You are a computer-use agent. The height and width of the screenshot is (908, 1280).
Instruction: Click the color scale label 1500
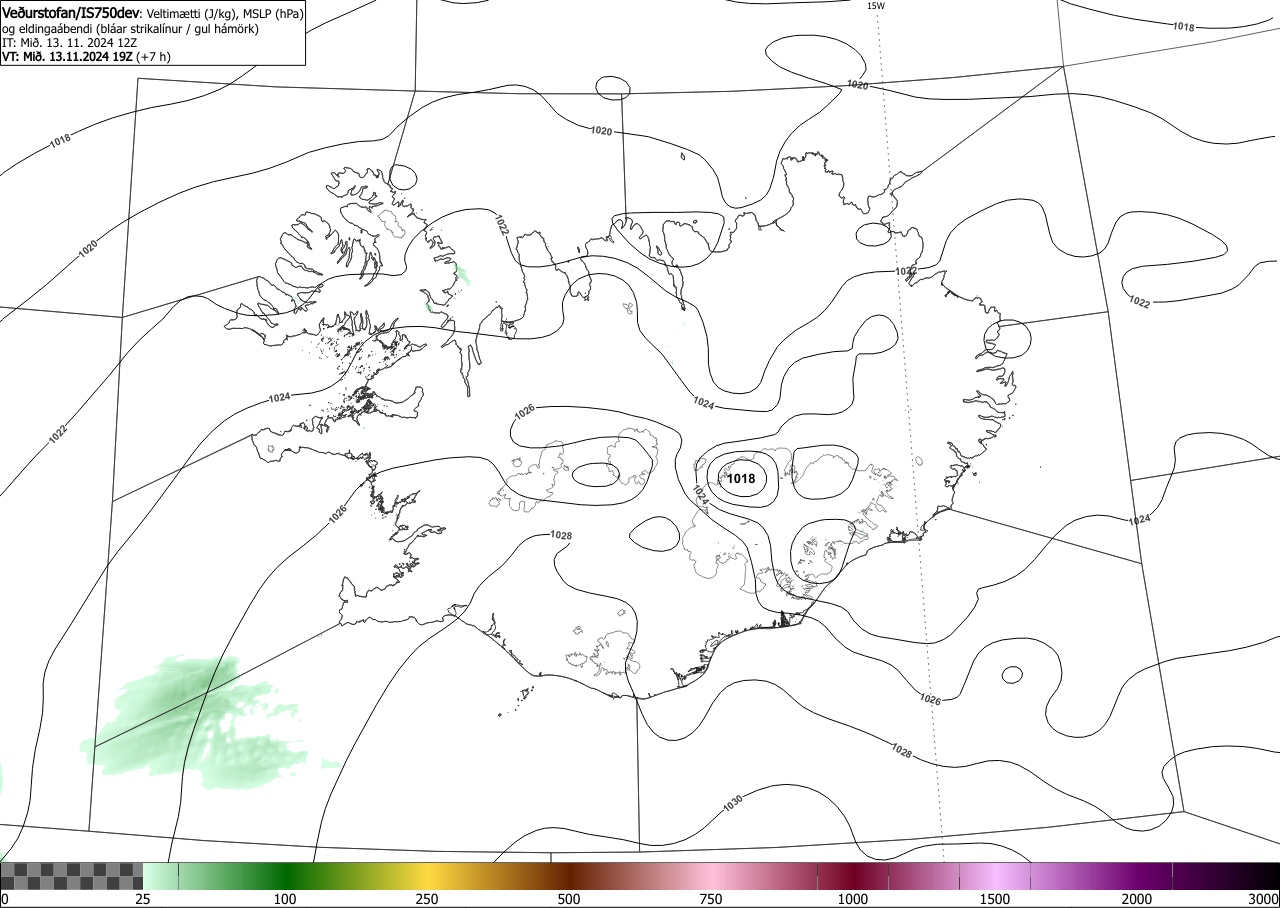point(995,899)
